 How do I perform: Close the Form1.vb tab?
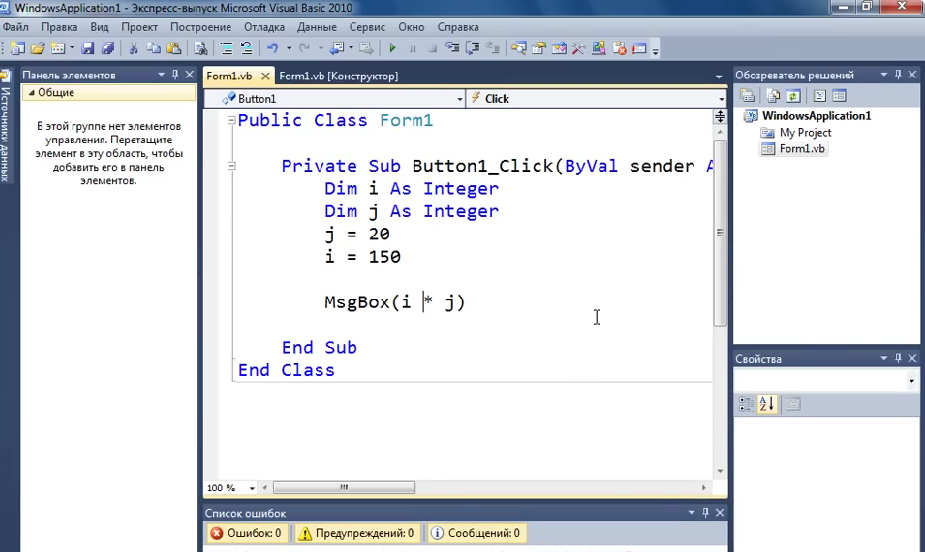(x=265, y=76)
